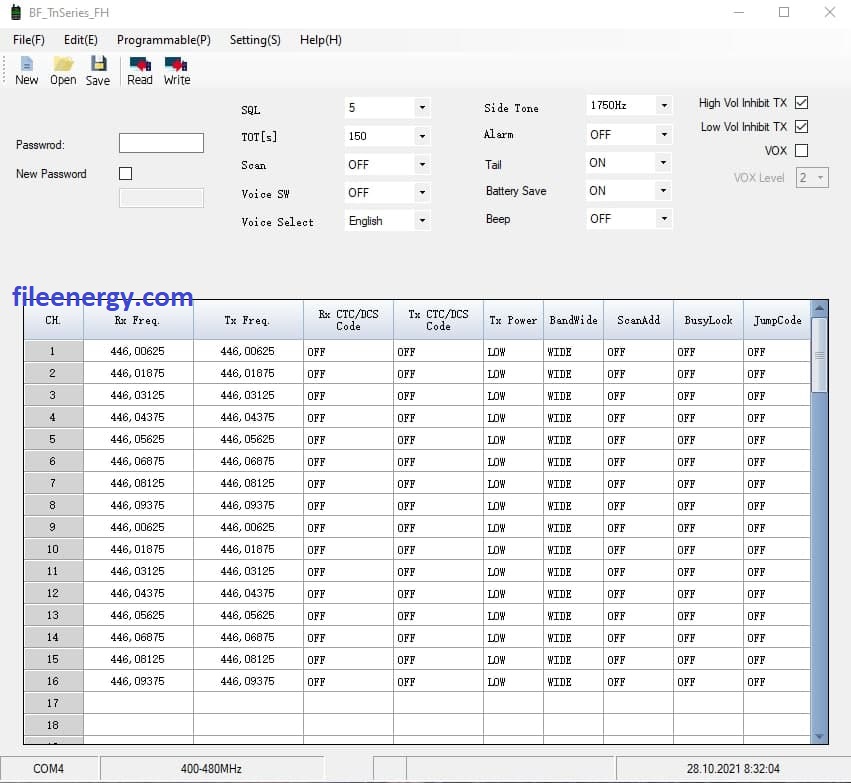
Task: Click the Save floppy disk icon
Action: (98, 71)
